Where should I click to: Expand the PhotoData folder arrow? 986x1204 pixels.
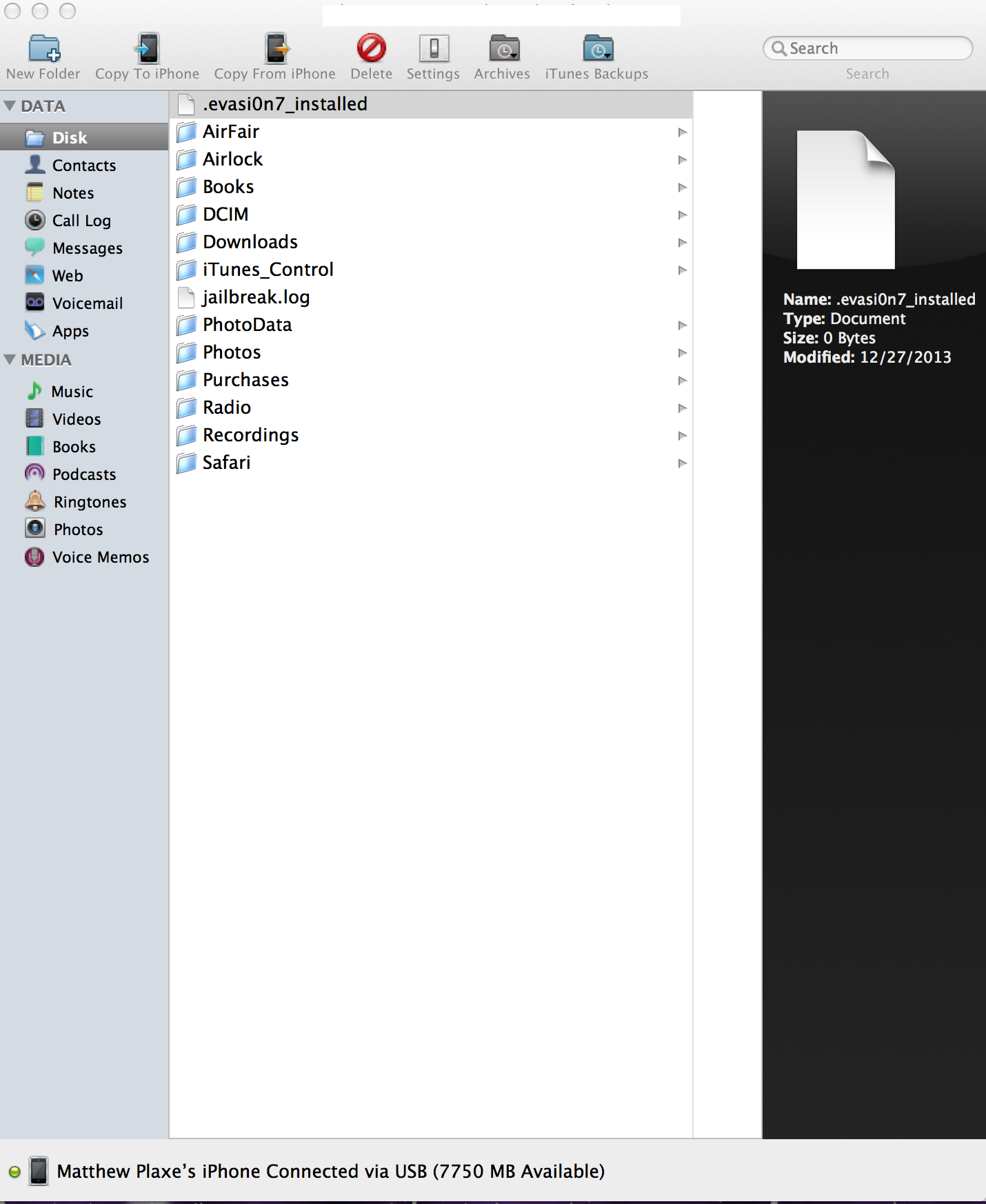point(683,325)
